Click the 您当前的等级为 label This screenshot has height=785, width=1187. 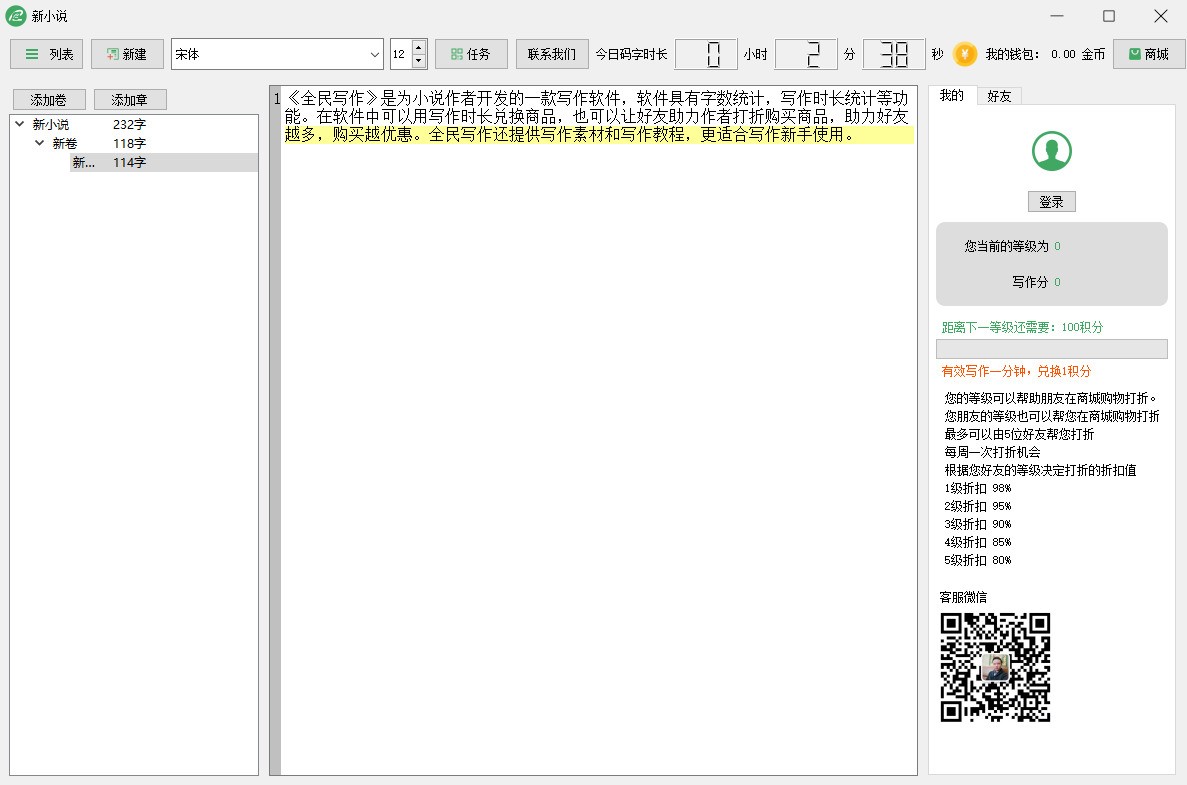(x=1007, y=246)
